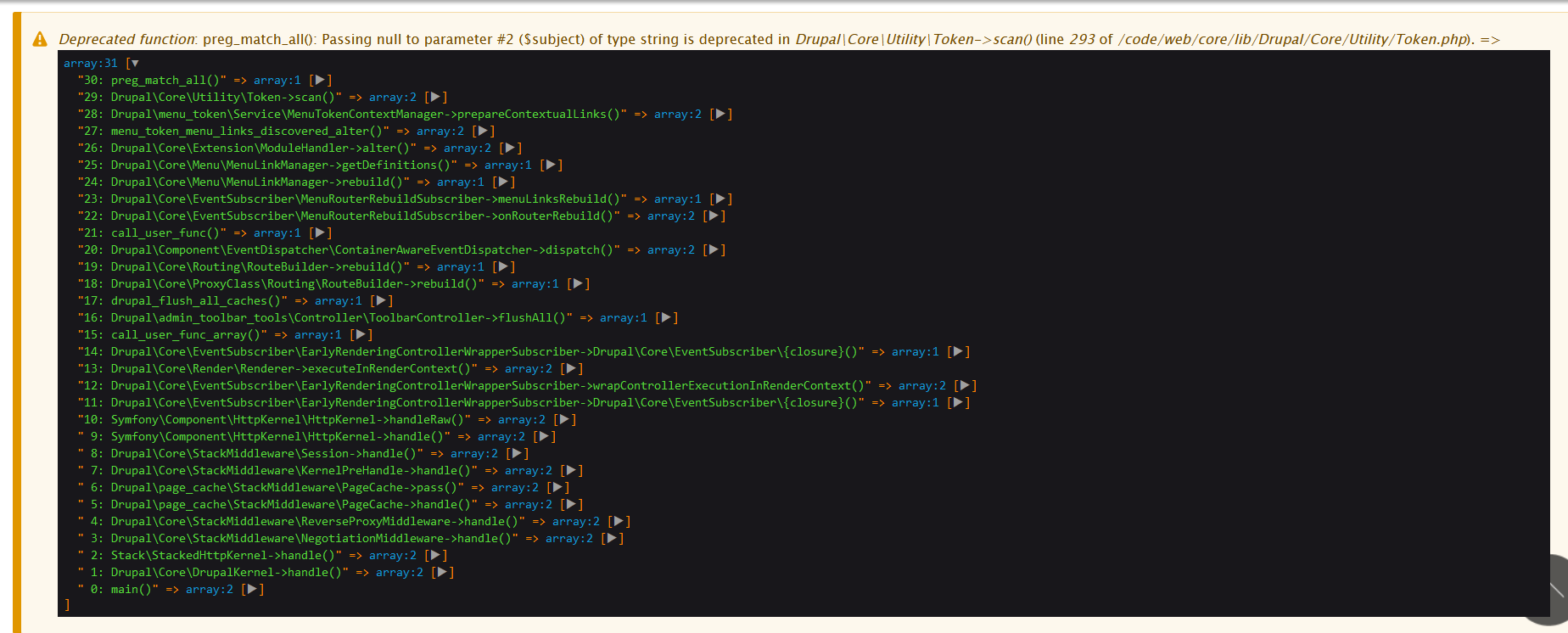The image size is (1568, 633).
Task: Click the Token.php file path text
Action: tap(1294, 39)
